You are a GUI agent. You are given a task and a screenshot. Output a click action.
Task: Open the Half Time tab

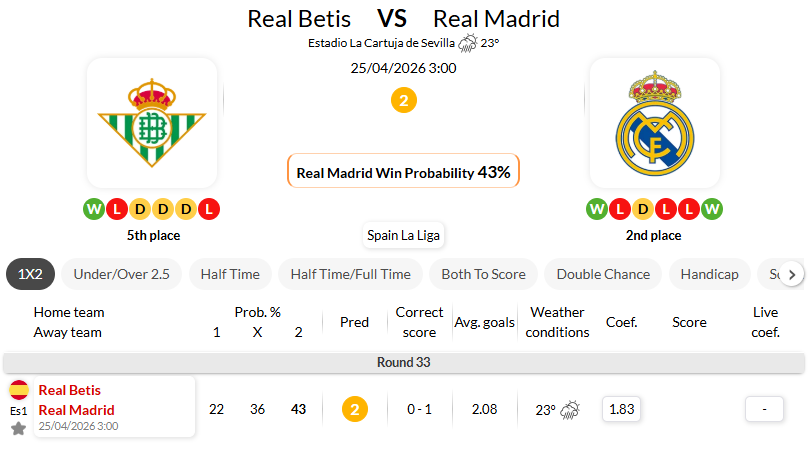click(230, 274)
